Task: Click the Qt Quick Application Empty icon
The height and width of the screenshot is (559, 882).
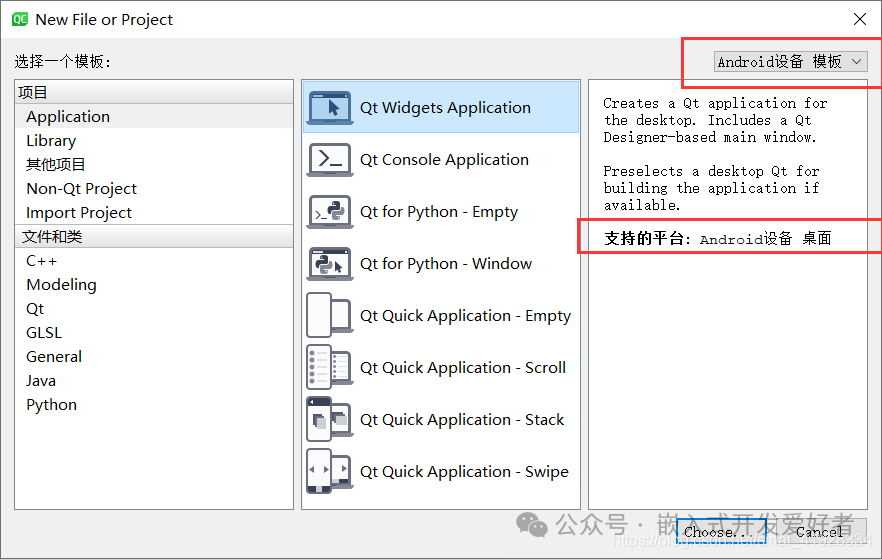Action: 330,315
